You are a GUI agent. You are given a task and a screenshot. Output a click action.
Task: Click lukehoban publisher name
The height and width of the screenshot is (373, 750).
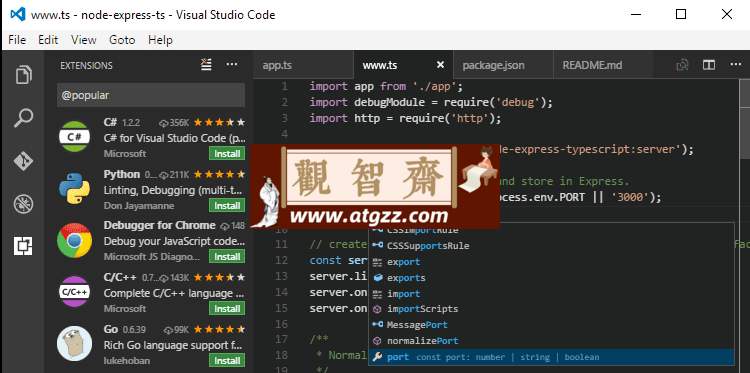pyautogui.click(x=126, y=361)
